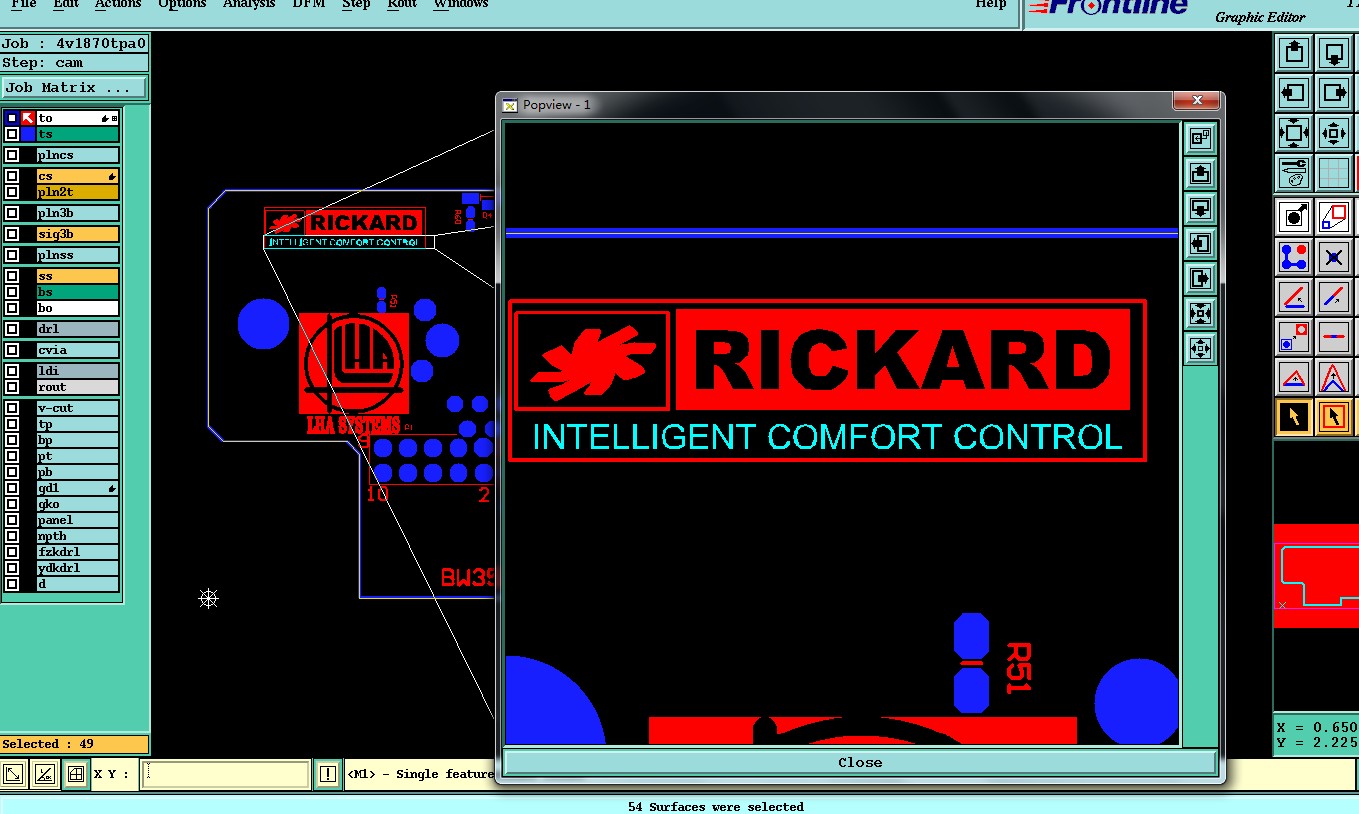This screenshot has width=1359, height=814.
Task: Select the single red triangle tool
Action: [1294, 377]
